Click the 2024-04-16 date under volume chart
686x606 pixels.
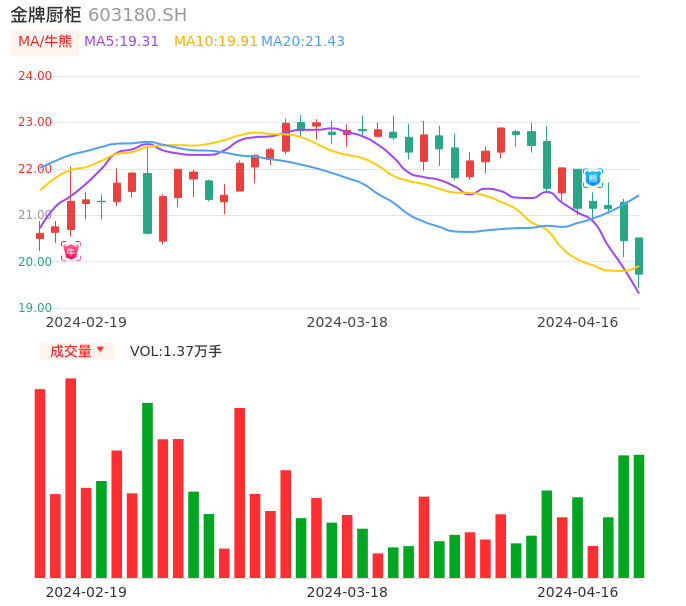tap(578, 592)
